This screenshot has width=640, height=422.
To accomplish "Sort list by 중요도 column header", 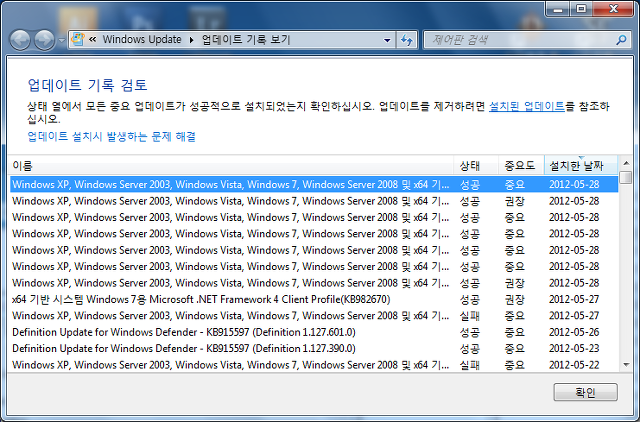I will point(521,165).
